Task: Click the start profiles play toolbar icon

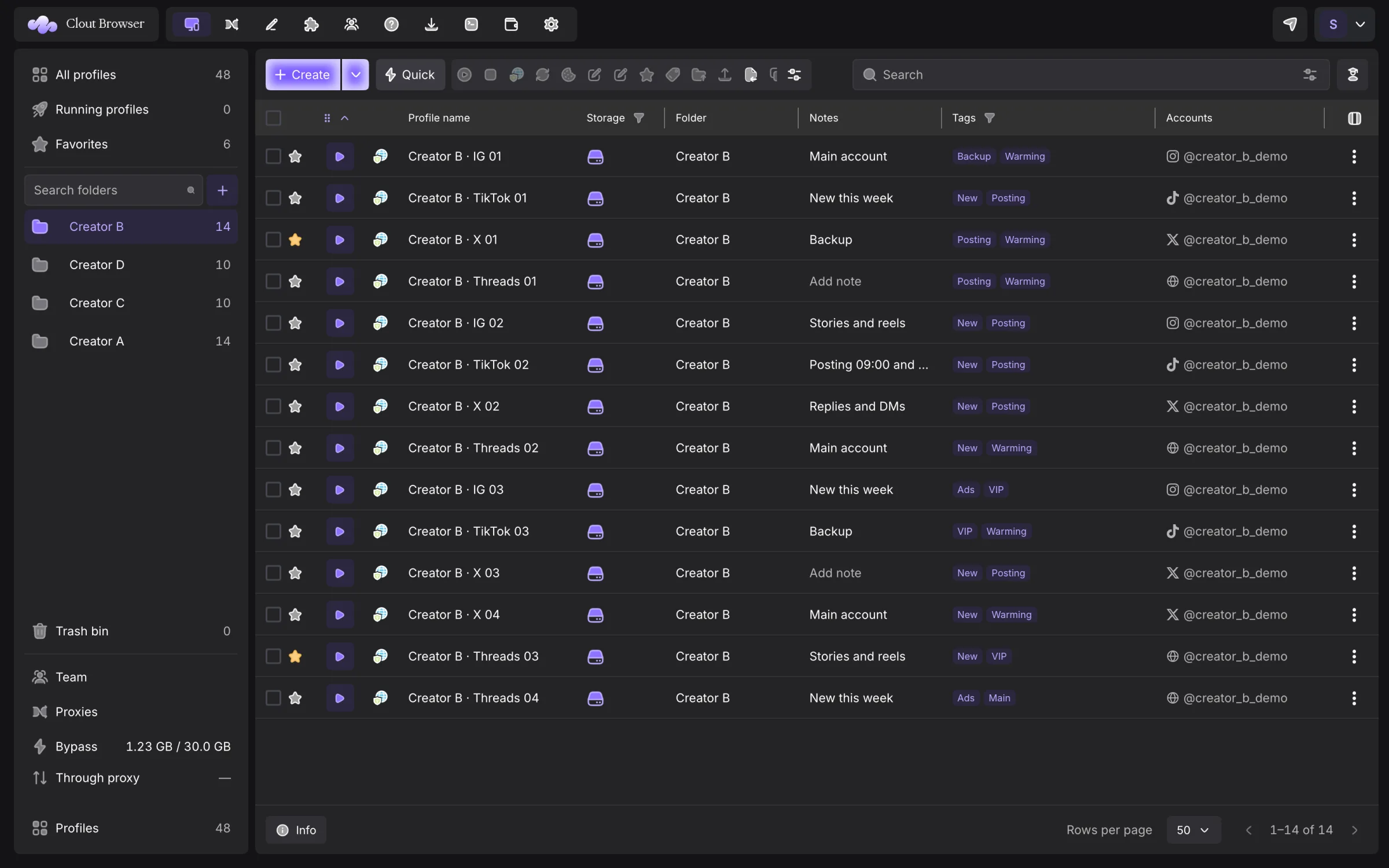Action: pos(464,75)
